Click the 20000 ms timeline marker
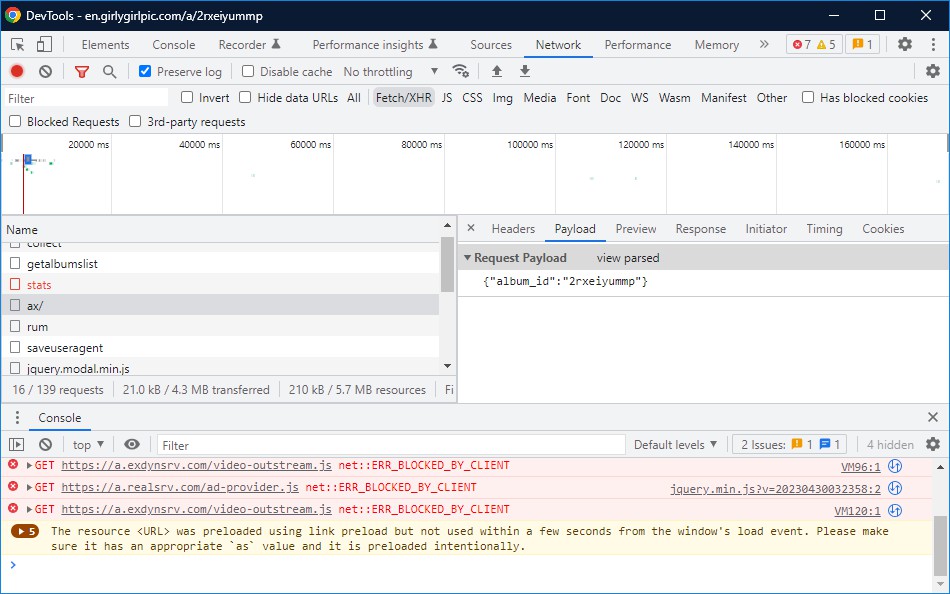950x594 pixels. click(x=88, y=144)
